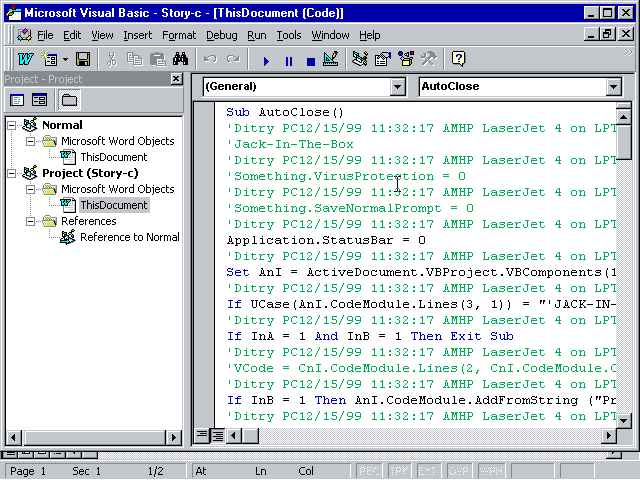Redo the last action

233,59
